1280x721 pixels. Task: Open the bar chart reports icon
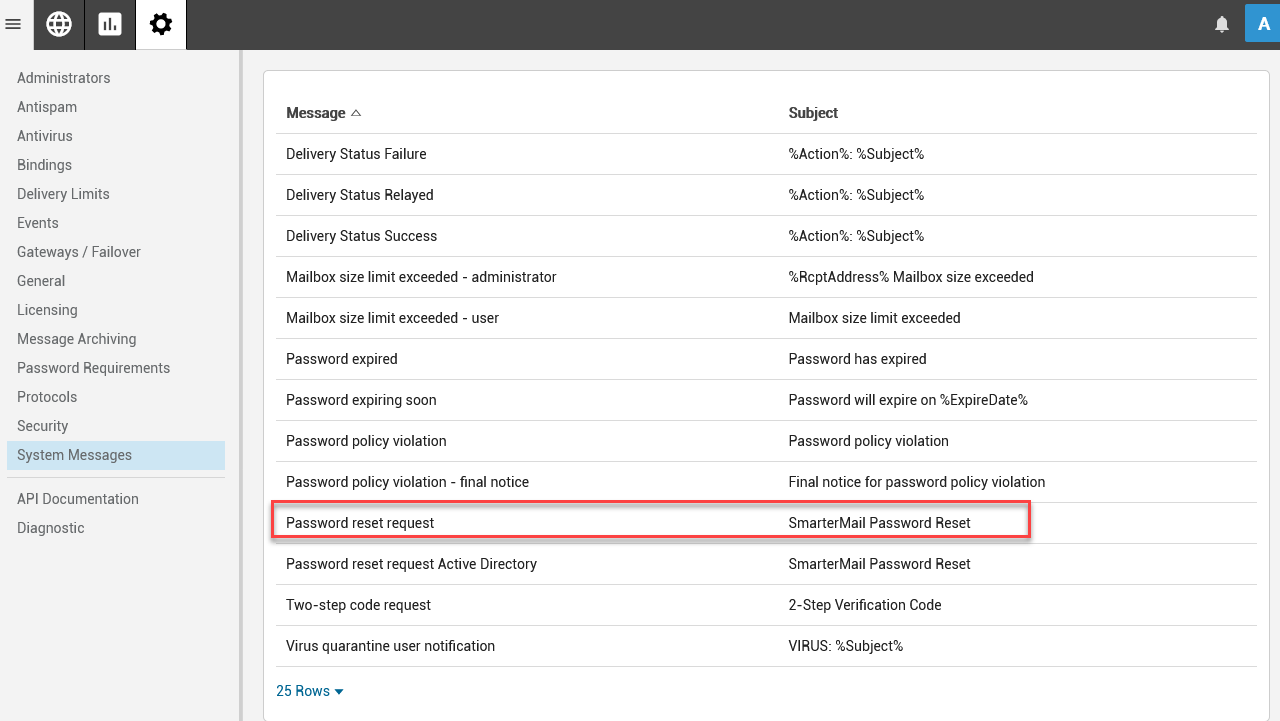click(x=110, y=25)
